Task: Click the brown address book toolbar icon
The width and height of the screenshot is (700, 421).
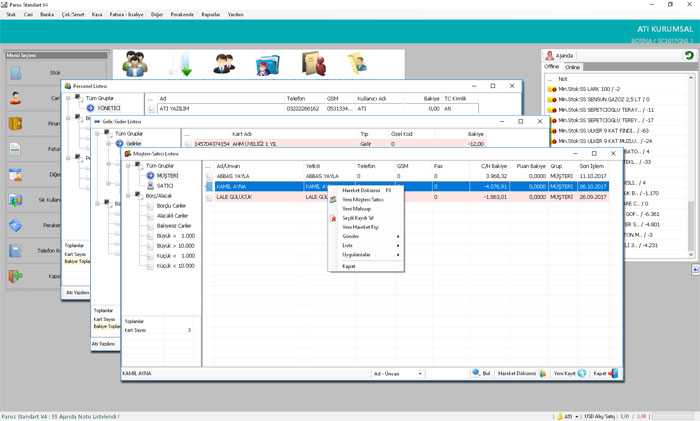Action: point(313,65)
